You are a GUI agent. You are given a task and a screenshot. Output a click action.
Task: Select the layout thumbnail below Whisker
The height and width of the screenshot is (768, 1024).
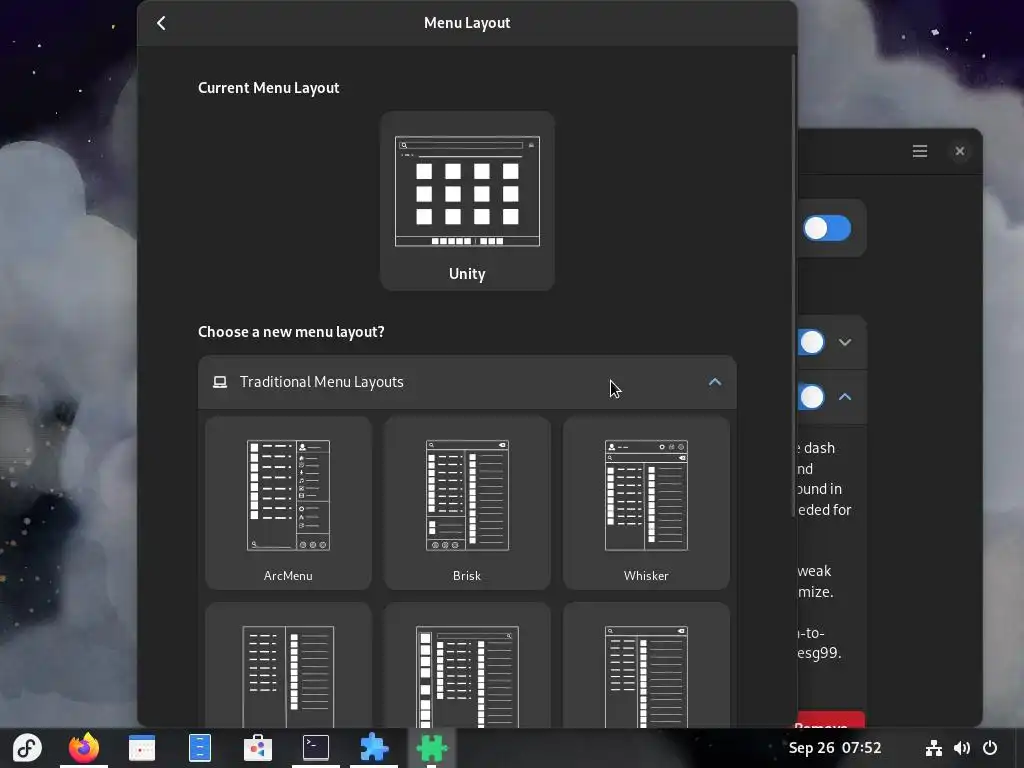click(646, 665)
